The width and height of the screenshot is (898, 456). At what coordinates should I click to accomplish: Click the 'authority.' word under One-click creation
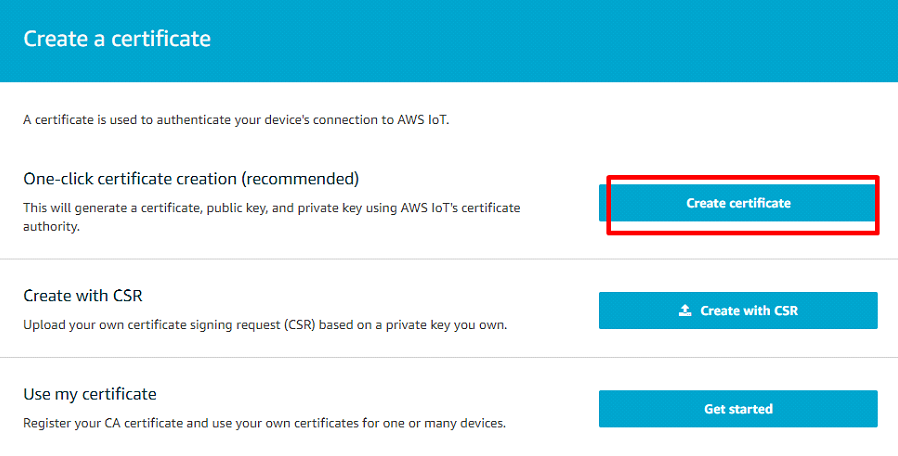51,227
